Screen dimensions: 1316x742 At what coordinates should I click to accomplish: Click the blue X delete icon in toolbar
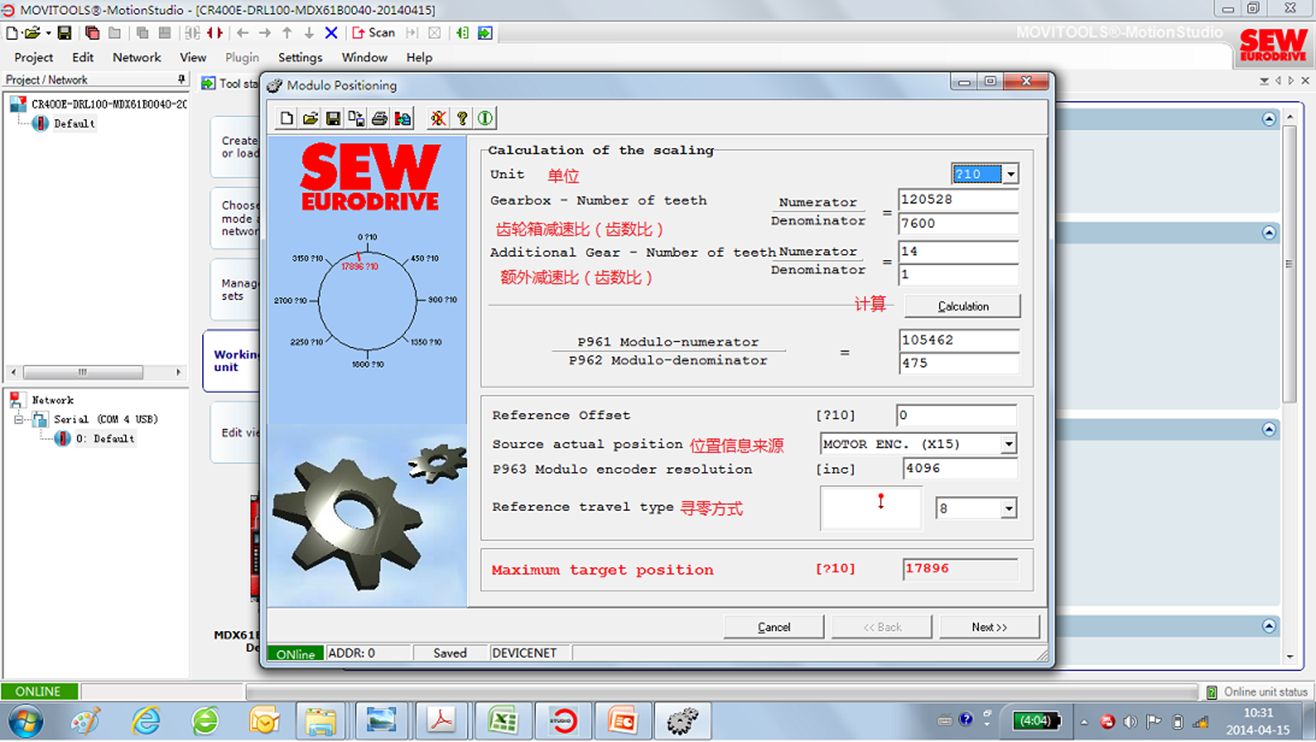[331, 33]
